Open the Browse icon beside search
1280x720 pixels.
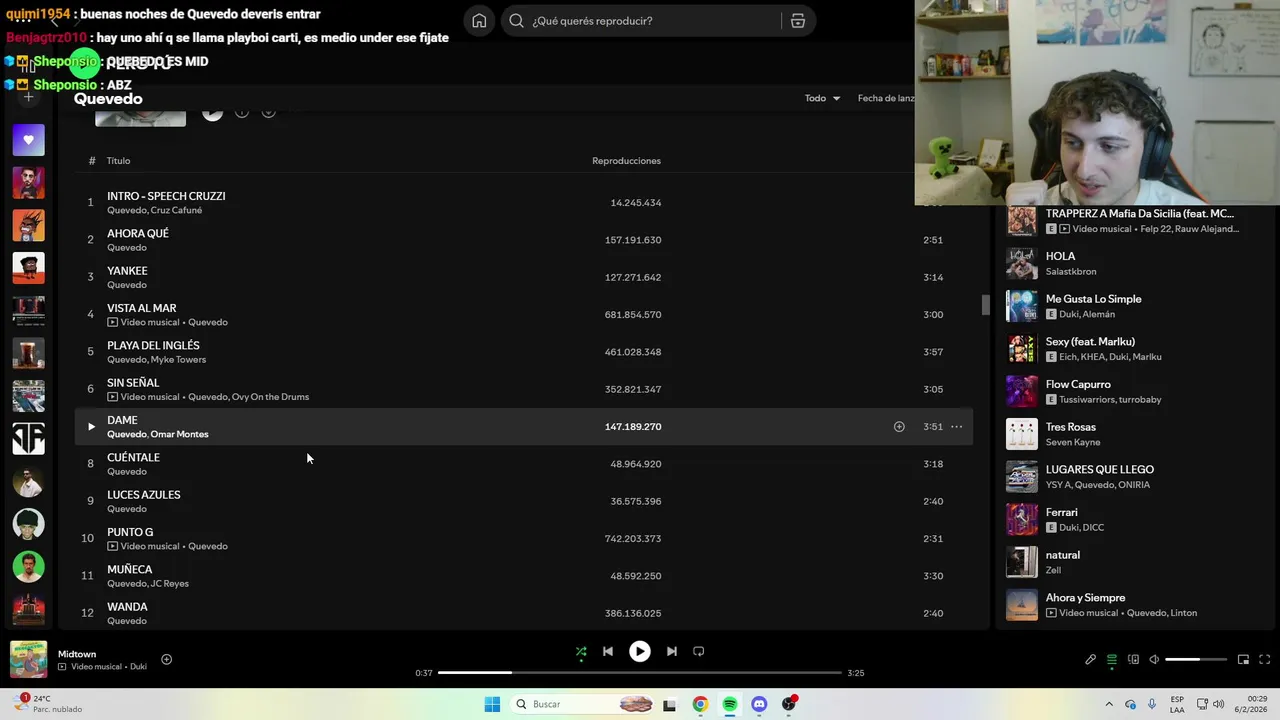[x=797, y=21]
